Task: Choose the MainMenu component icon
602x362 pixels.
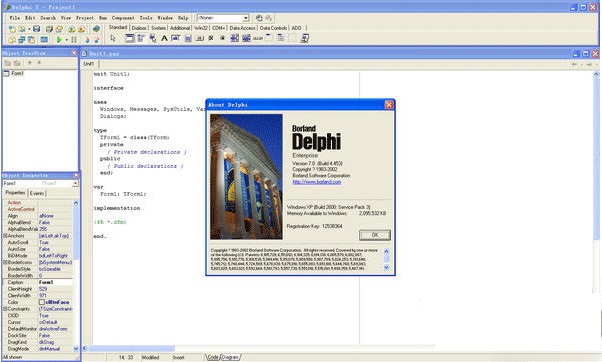Action: click(141, 38)
